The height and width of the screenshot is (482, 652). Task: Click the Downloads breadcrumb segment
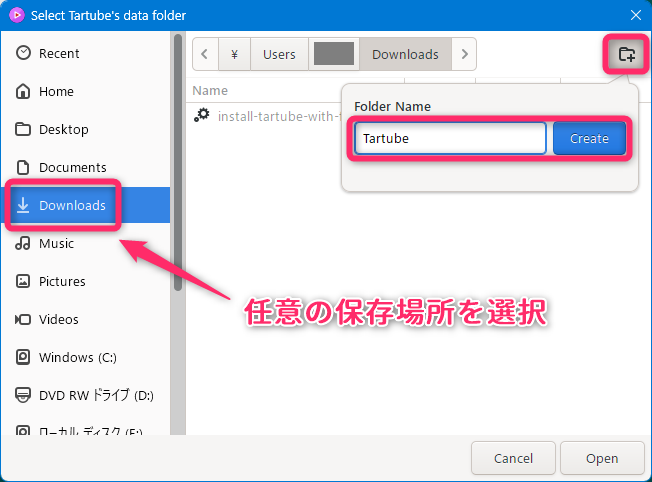pyautogui.click(x=405, y=54)
